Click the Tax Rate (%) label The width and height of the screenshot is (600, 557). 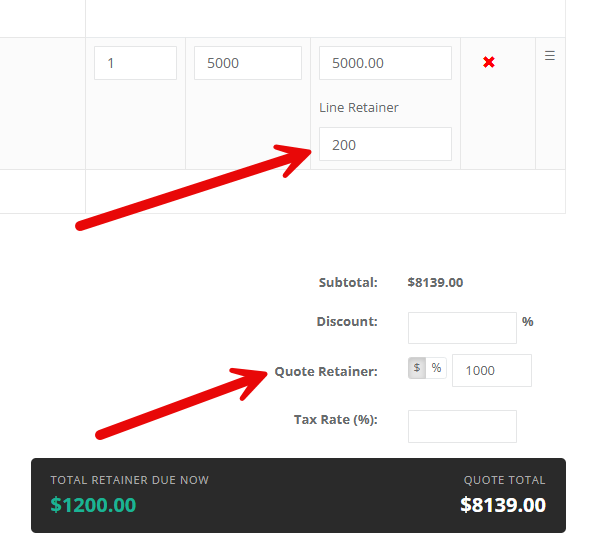coord(336,420)
